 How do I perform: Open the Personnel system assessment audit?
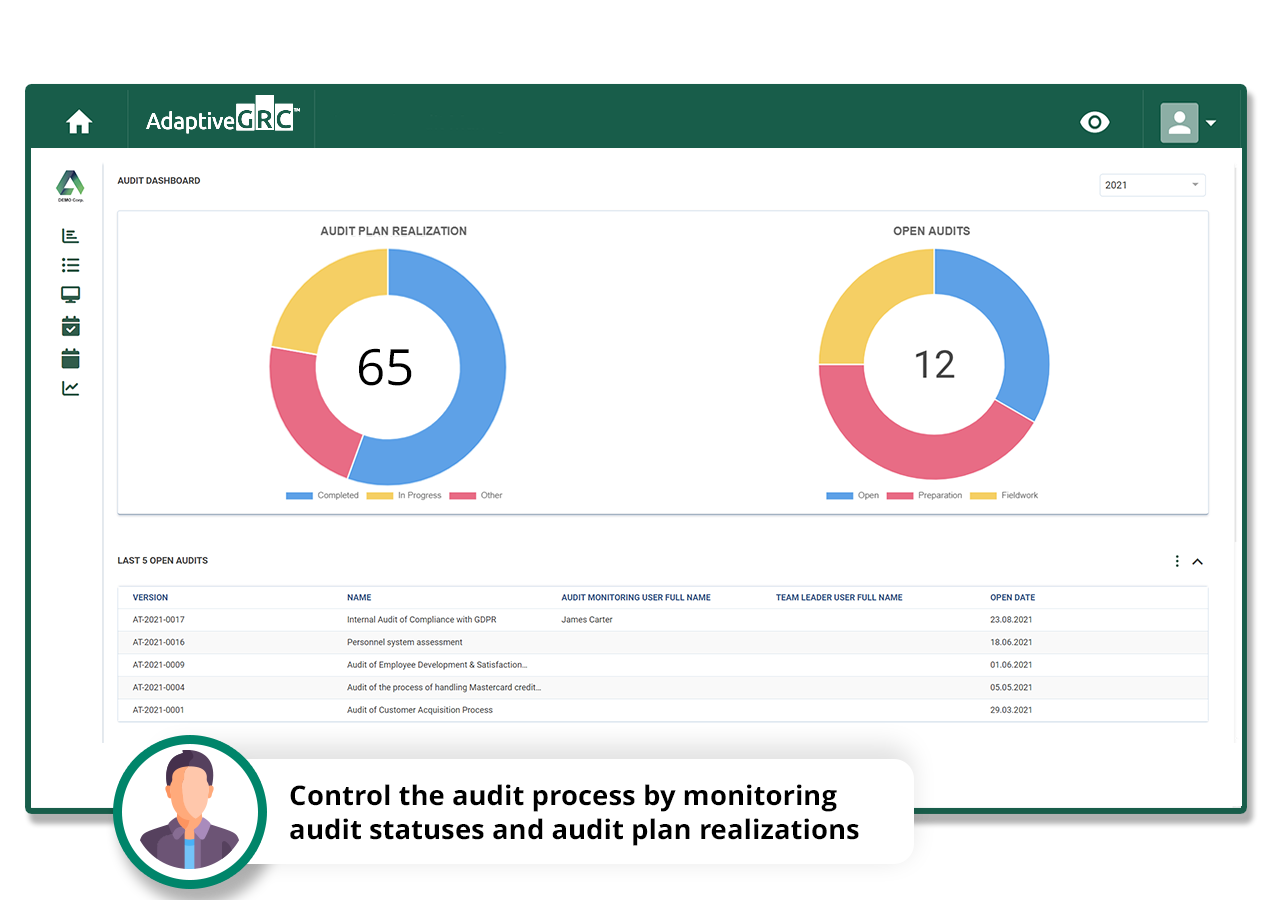404,643
